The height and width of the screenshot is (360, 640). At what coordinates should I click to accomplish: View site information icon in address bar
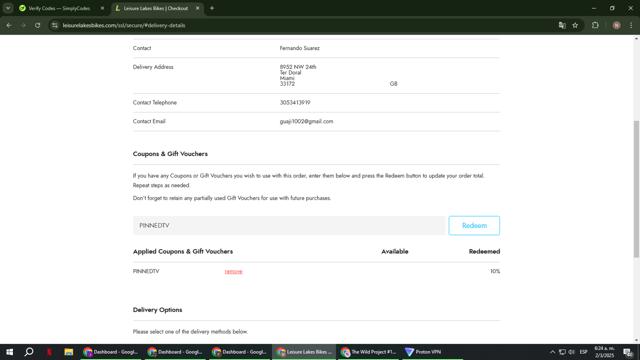(55, 25)
